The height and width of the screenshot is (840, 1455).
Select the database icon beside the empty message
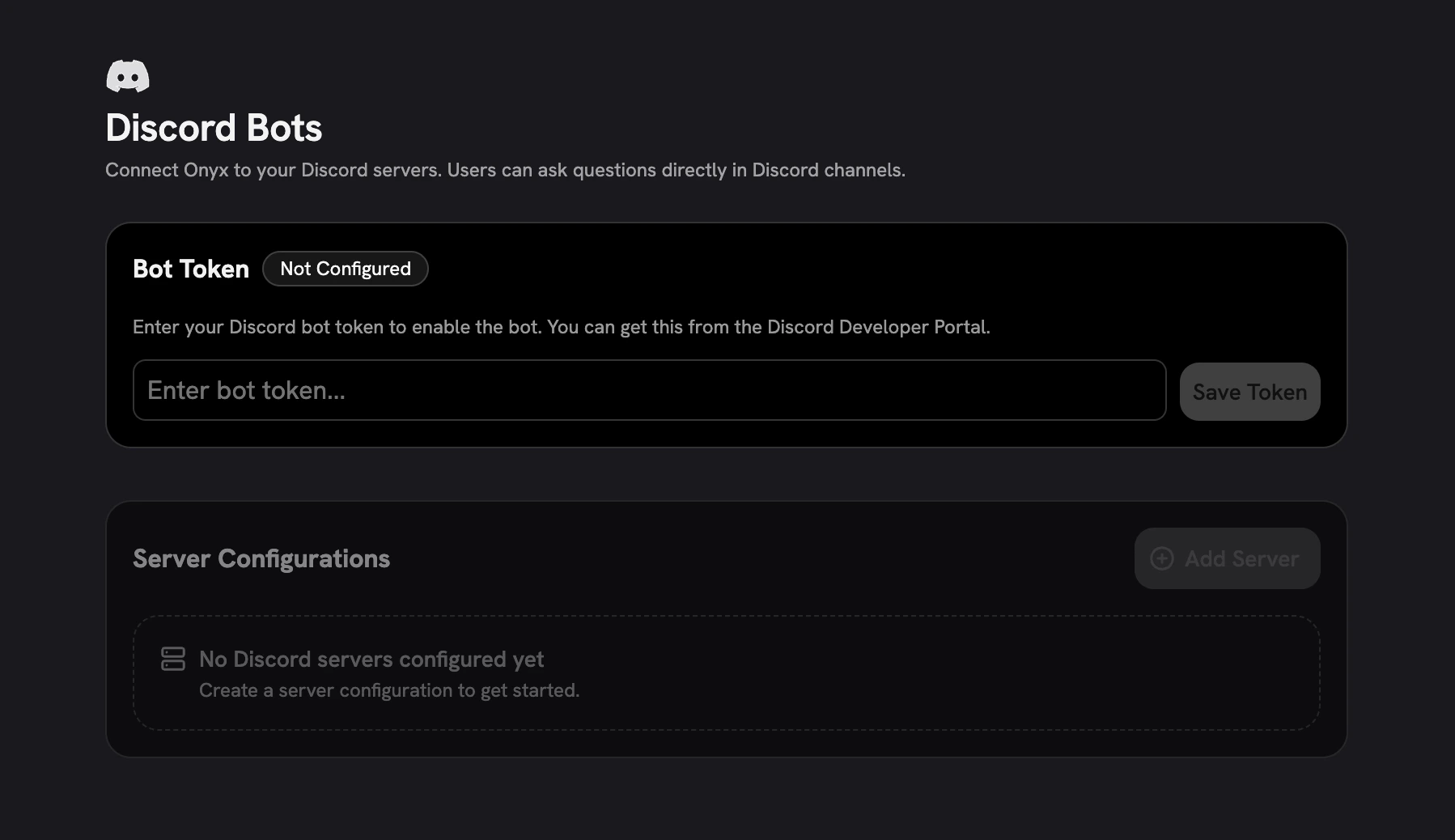173,659
